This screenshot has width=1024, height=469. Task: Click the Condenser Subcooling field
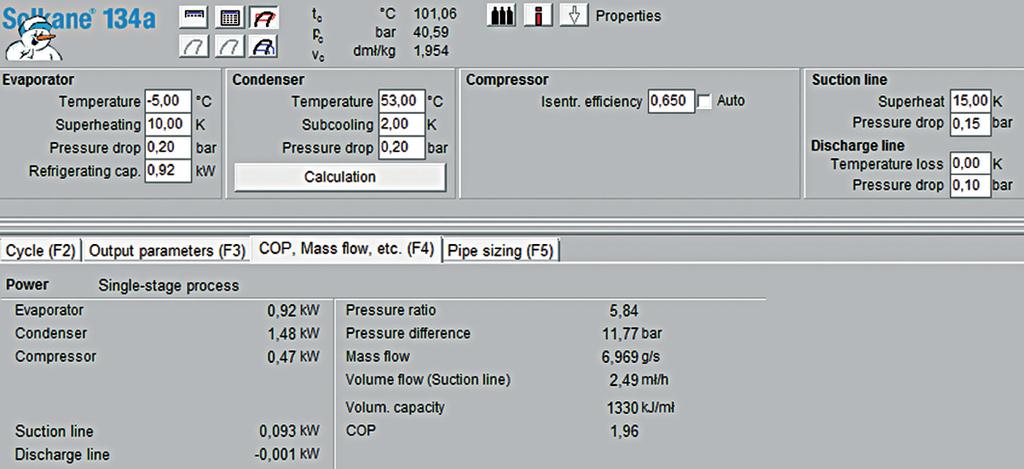click(x=402, y=125)
